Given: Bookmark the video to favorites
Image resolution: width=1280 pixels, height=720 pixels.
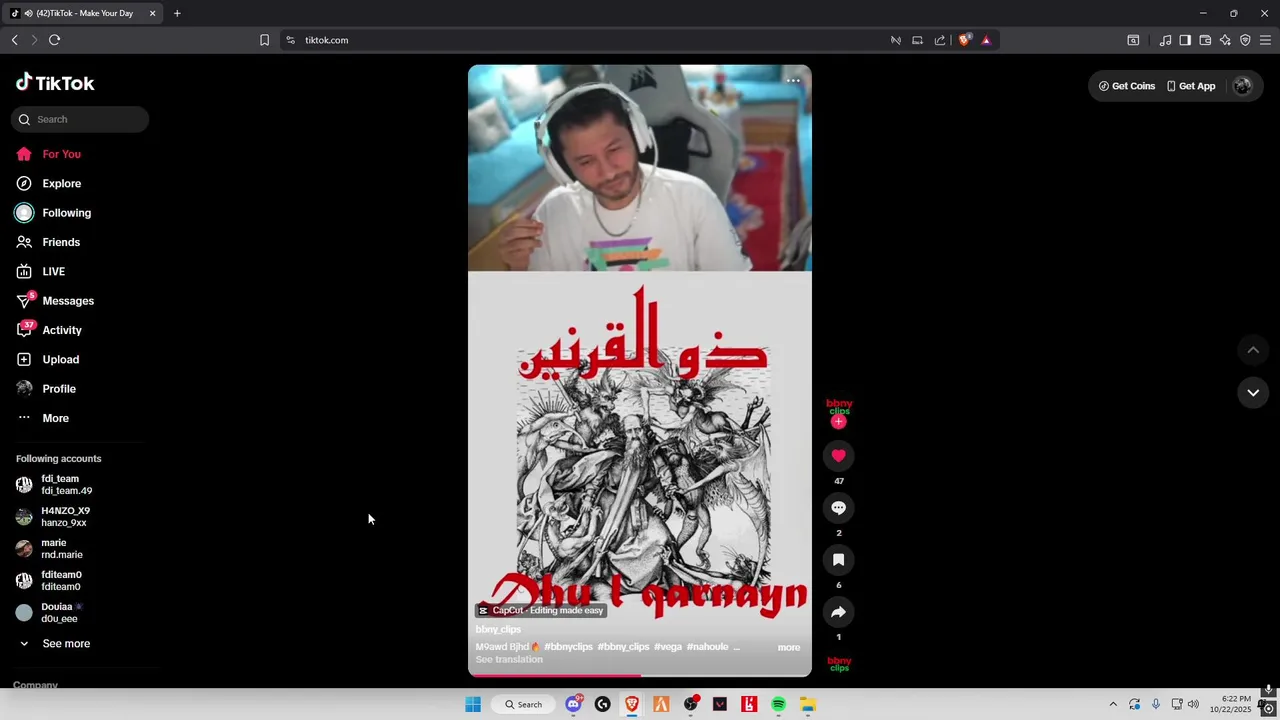Looking at the screenshot, I should coord(839,560).
